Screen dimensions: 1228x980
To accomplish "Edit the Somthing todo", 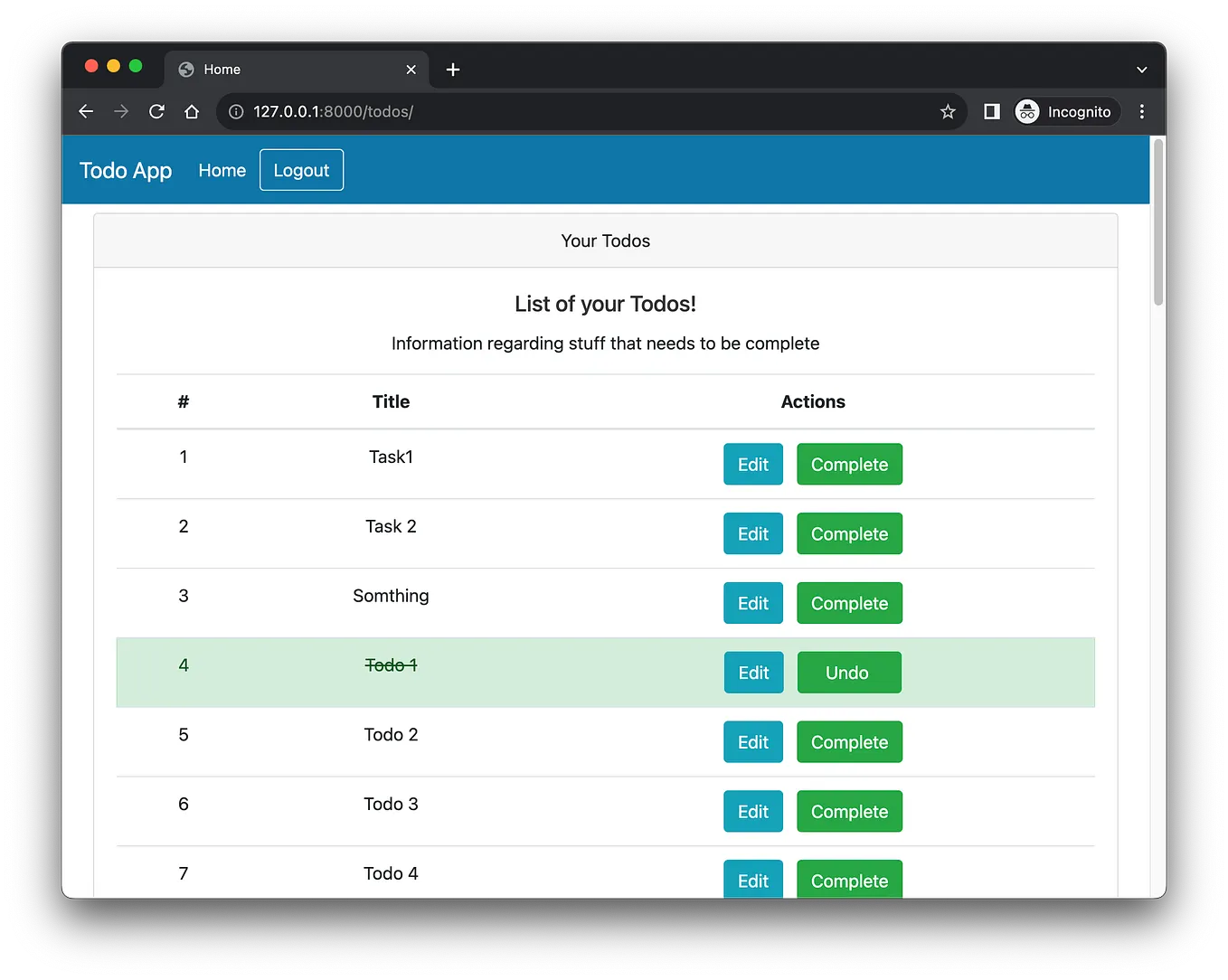I will click(x=752, y=603).
